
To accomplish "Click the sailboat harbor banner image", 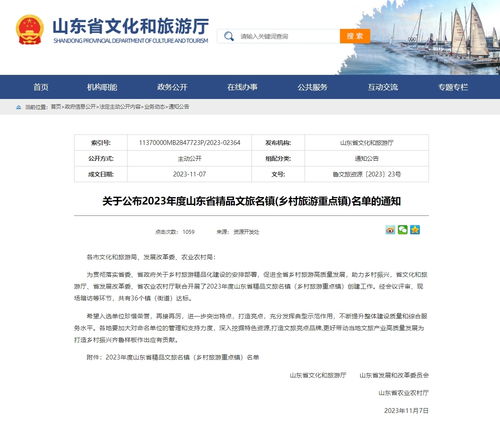I will (x=420, y=37).
